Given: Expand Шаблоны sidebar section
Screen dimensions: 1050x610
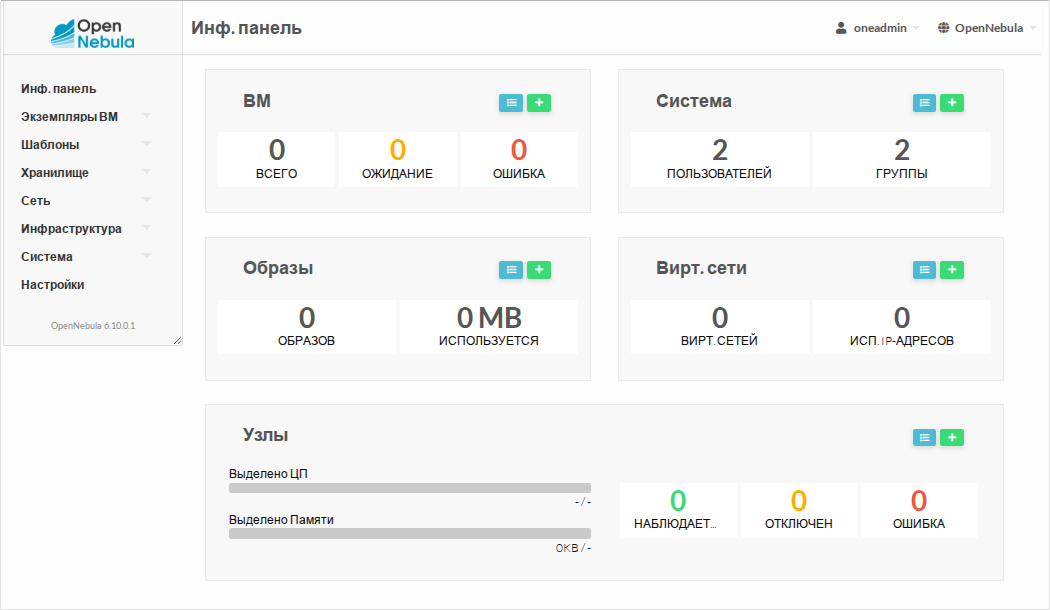Looking at the screenshot, I should pyautogui.click(x=85, y=145).
